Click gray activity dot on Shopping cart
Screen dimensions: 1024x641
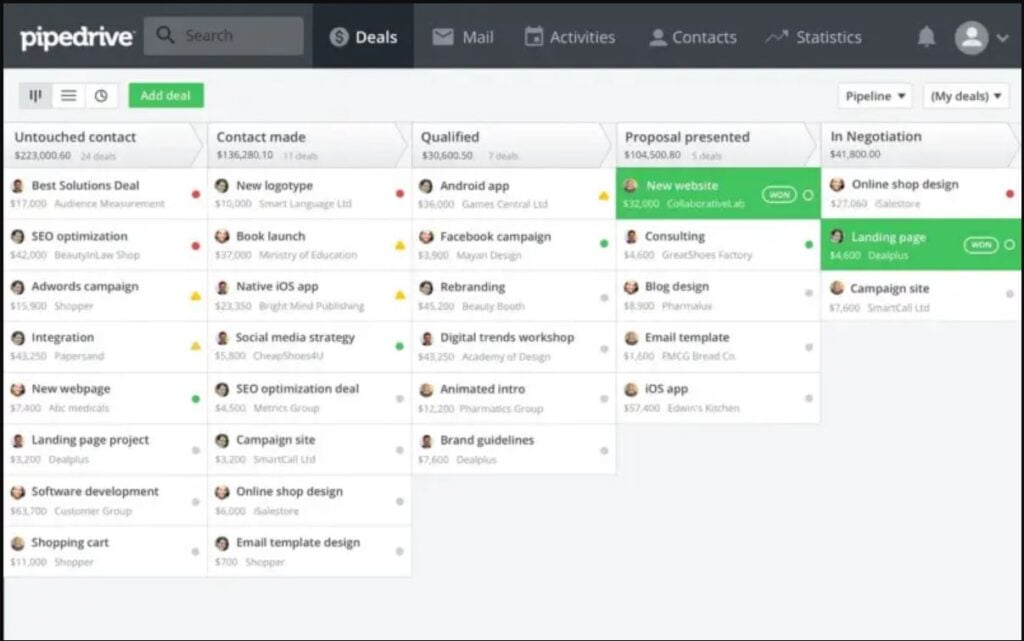(x=195, y=552)
